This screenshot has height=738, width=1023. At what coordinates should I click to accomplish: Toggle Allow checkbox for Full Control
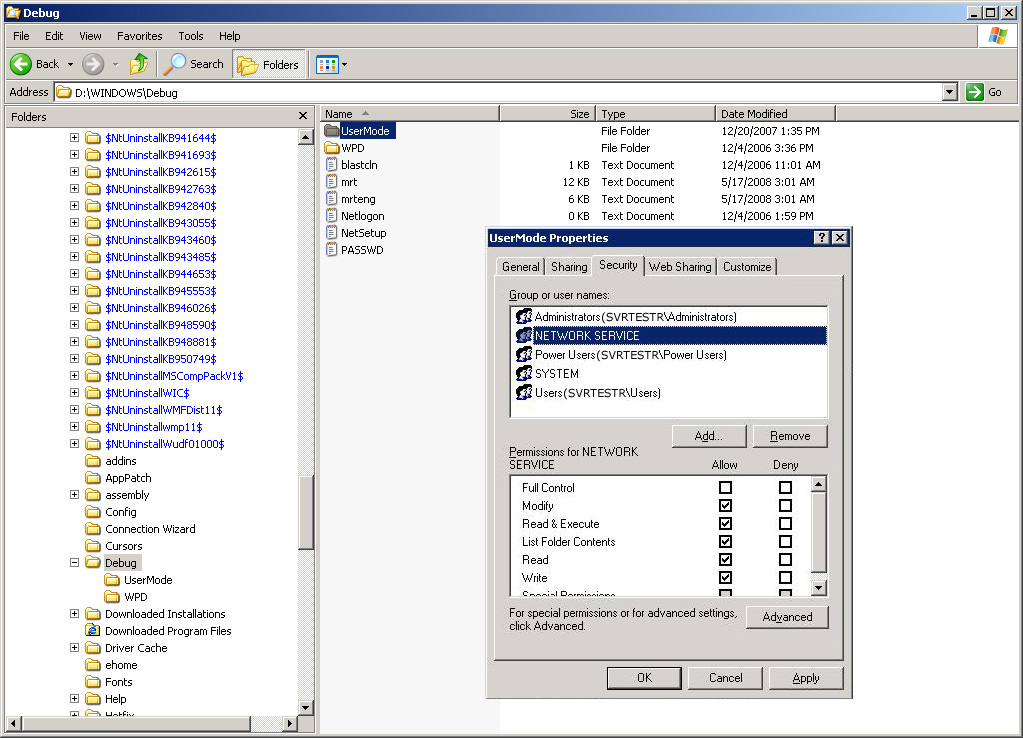coord(725,487)
